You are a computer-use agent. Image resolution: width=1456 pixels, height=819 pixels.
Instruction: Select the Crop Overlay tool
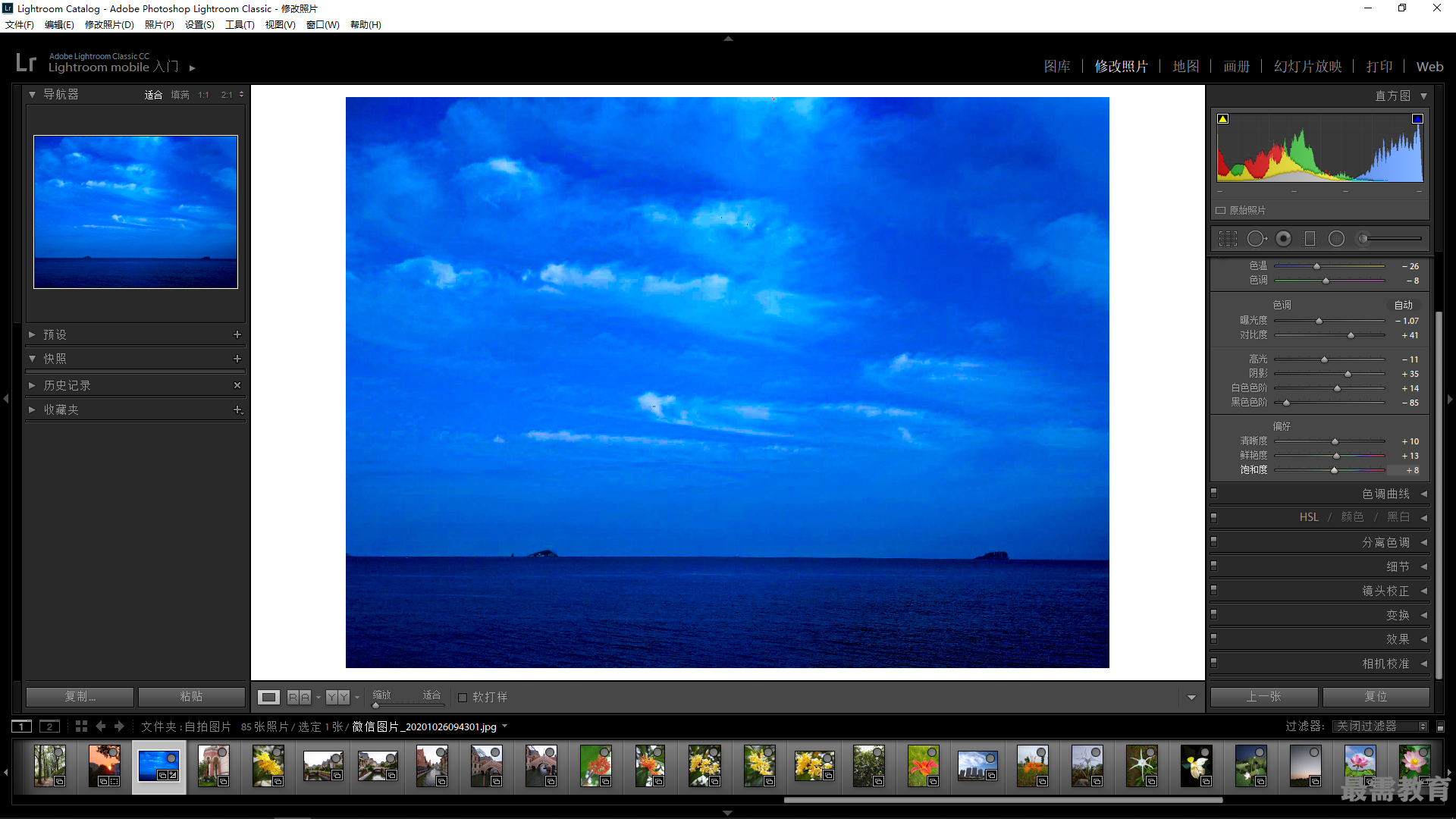pyautogui.click(x=1228, y=239)
